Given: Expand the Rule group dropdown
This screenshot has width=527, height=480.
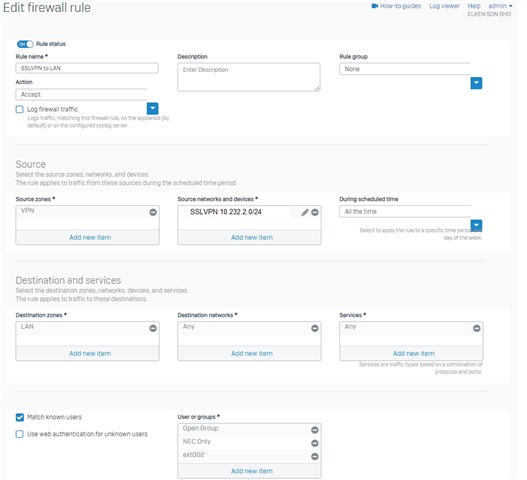Looking at the screenshot, I should [476, 83].
